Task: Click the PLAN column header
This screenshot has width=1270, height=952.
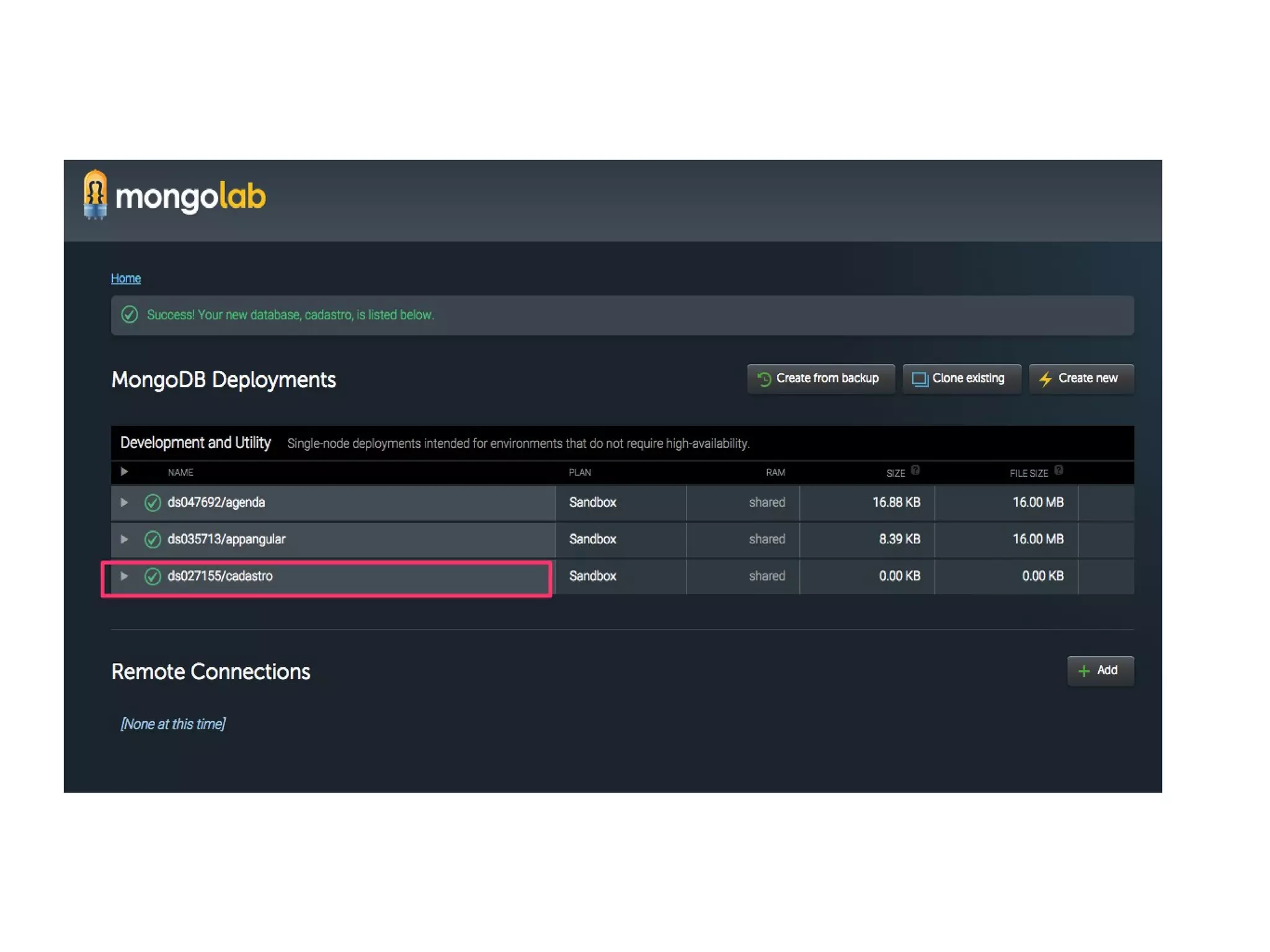Action: (580, 473)
